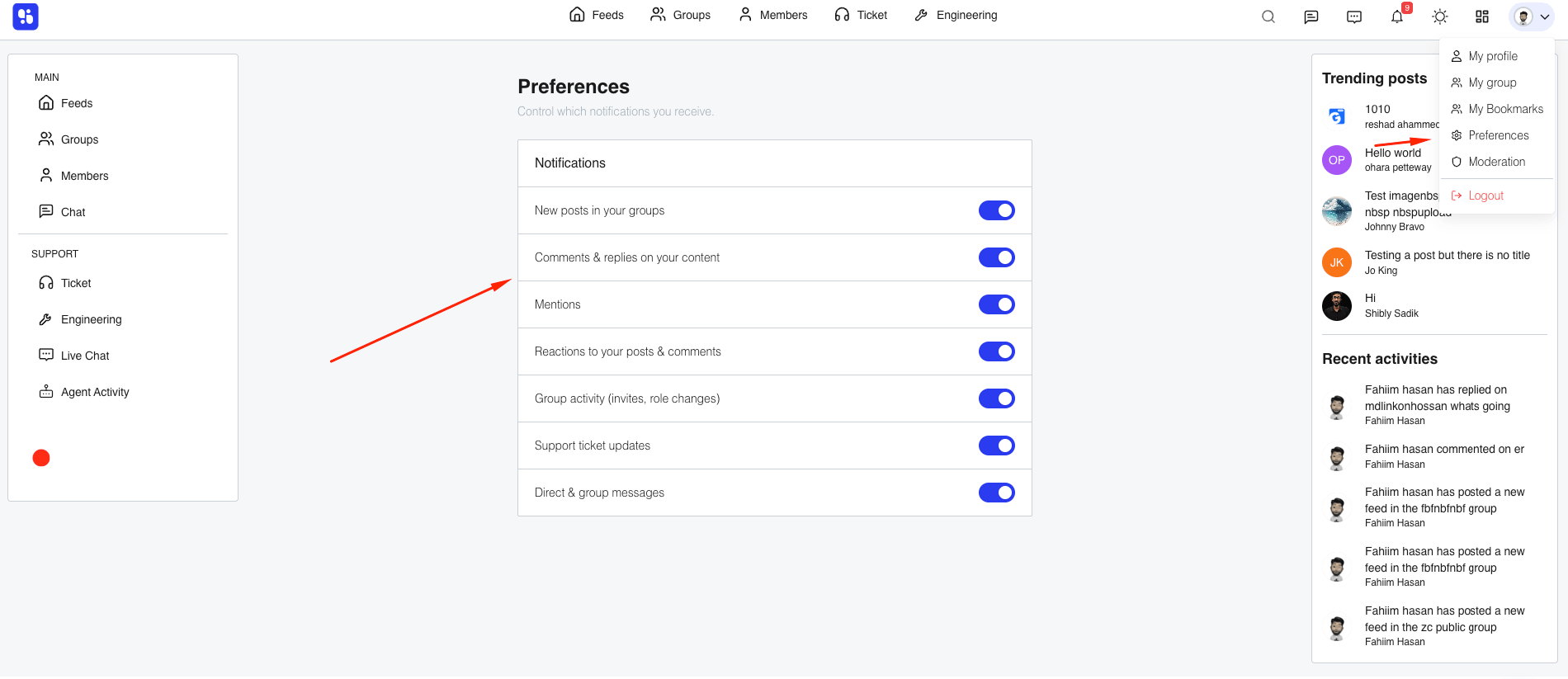Select Moderation from user menu
Screen dimensions: 1568x679
point(1497,162)
